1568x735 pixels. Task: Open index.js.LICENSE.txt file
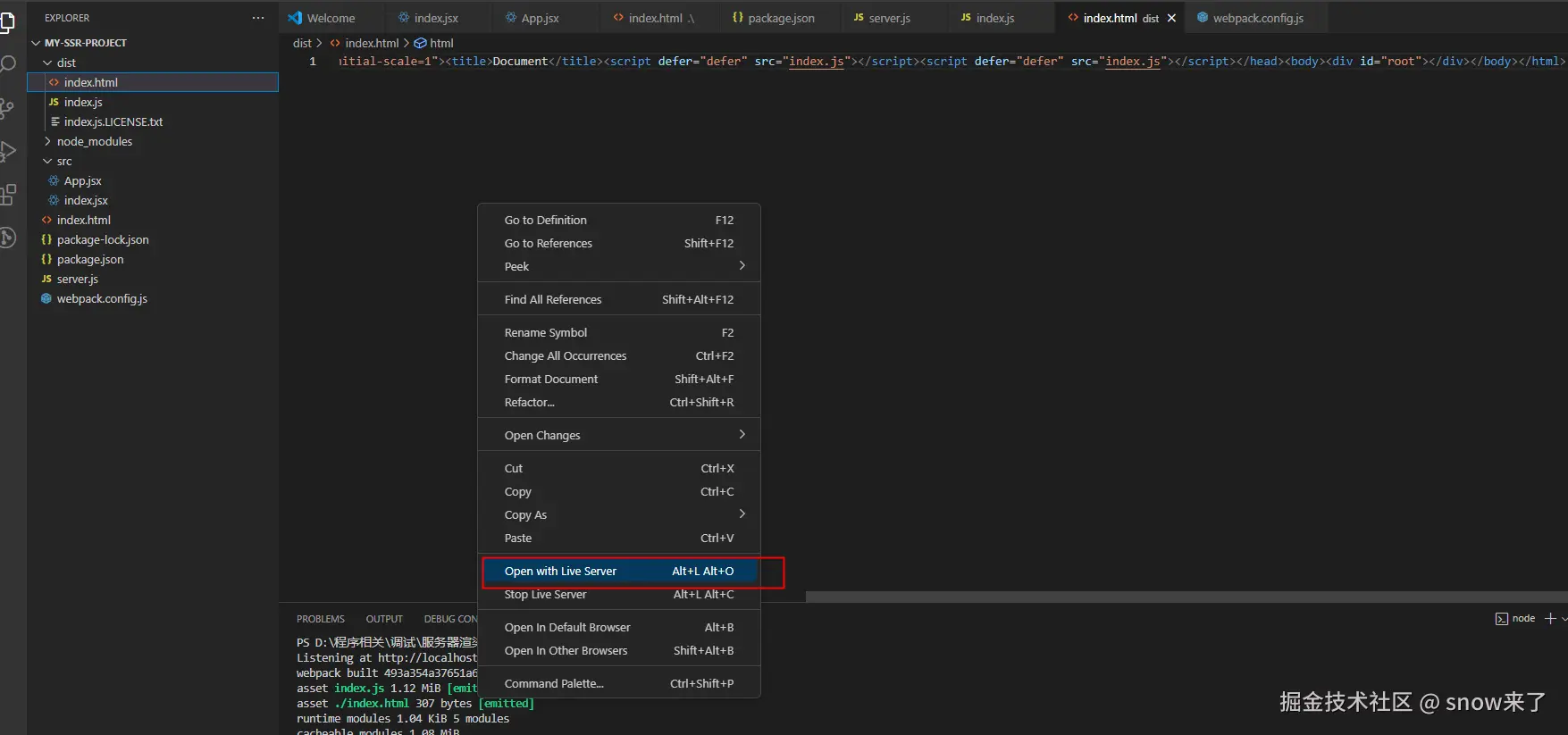(x=153, y=121)
